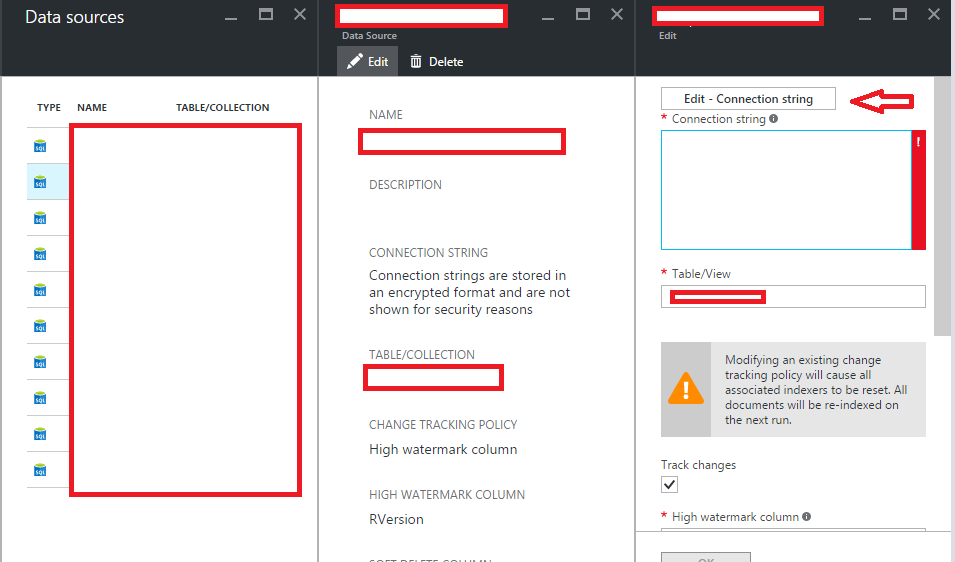Click the orange warning triangle icon

pyautogui.click(x=686, y=389)
